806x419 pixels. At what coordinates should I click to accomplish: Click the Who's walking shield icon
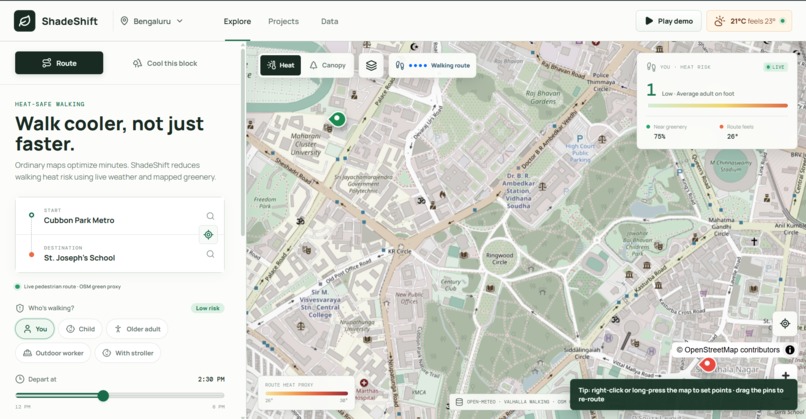[x=20, y=308]
